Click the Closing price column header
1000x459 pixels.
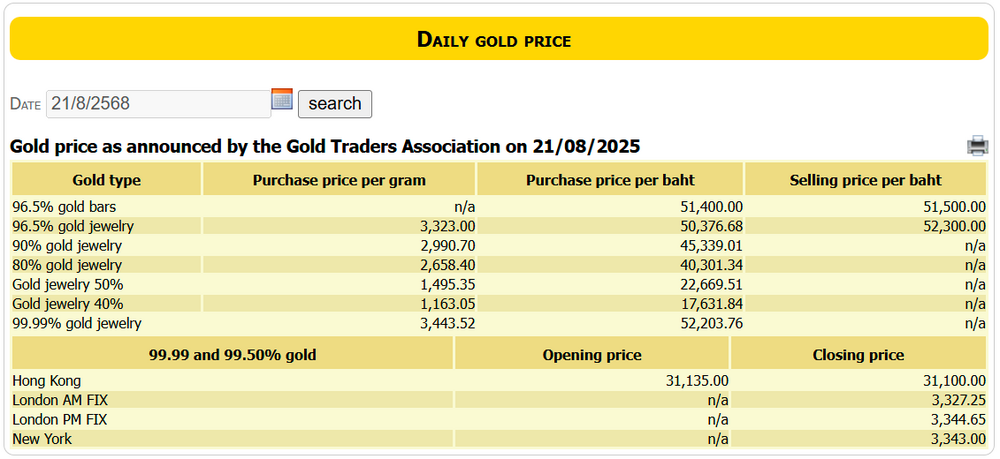tap(858, 355)
